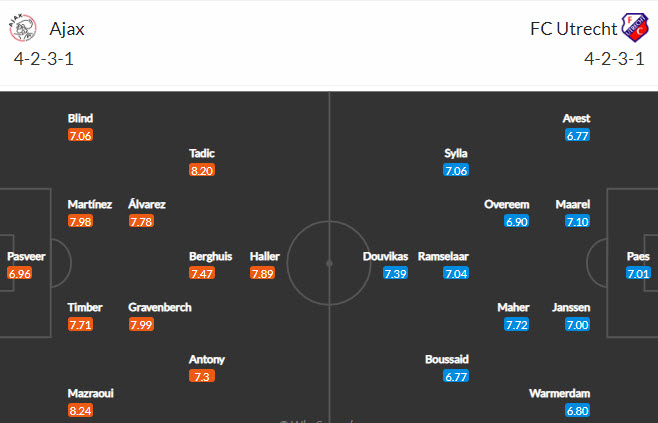
Task: Click Blind's player name
Action: (81, 118)
